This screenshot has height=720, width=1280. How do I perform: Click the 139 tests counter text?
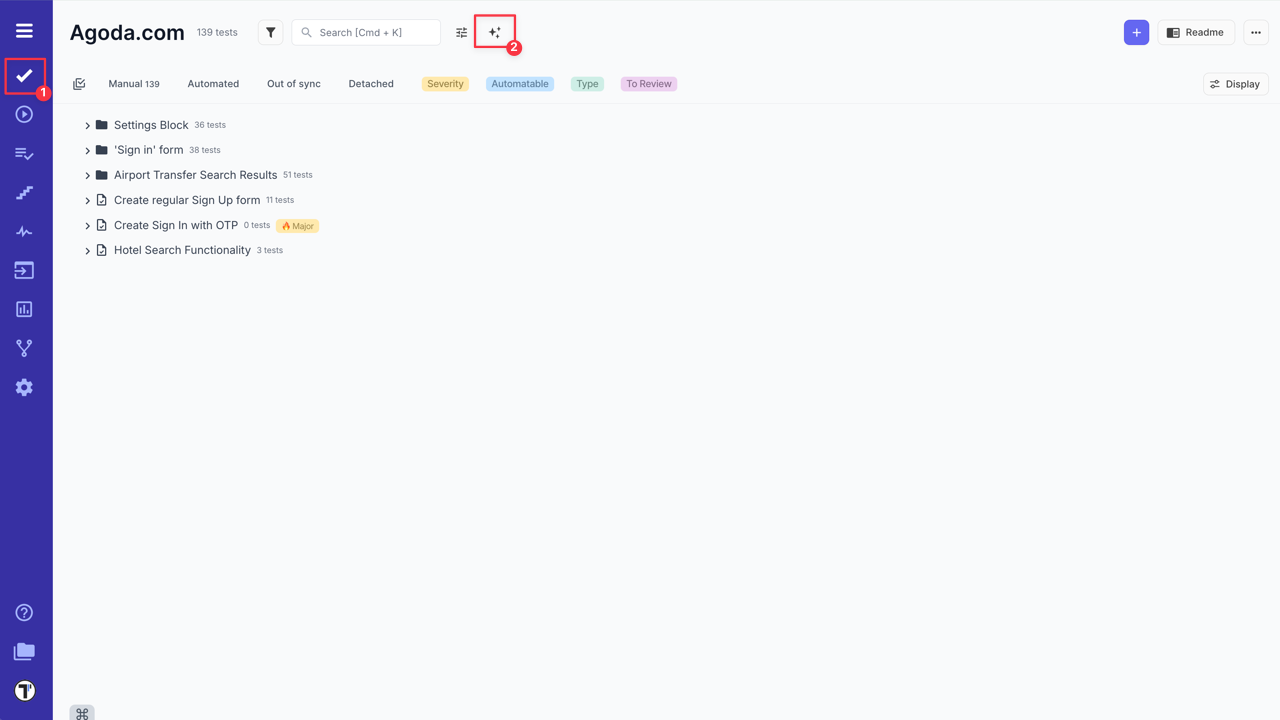217,32
